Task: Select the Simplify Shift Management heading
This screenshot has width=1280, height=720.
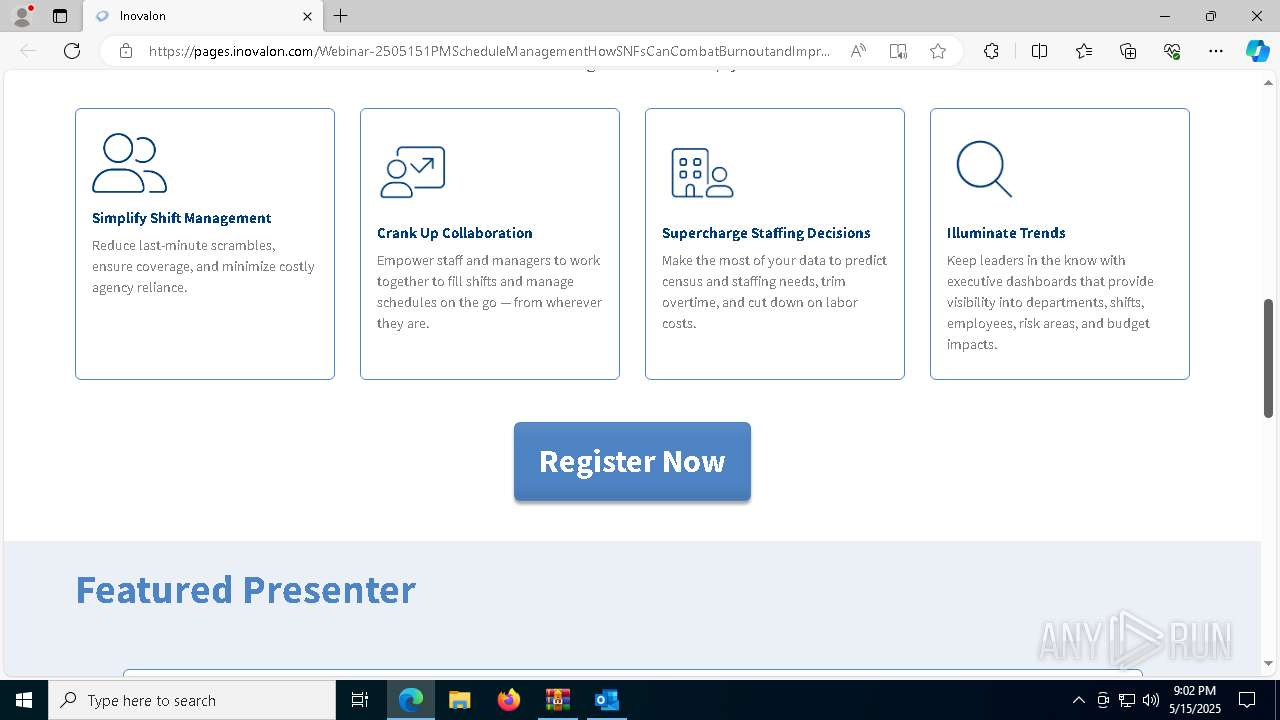Action: pos(182,218)
